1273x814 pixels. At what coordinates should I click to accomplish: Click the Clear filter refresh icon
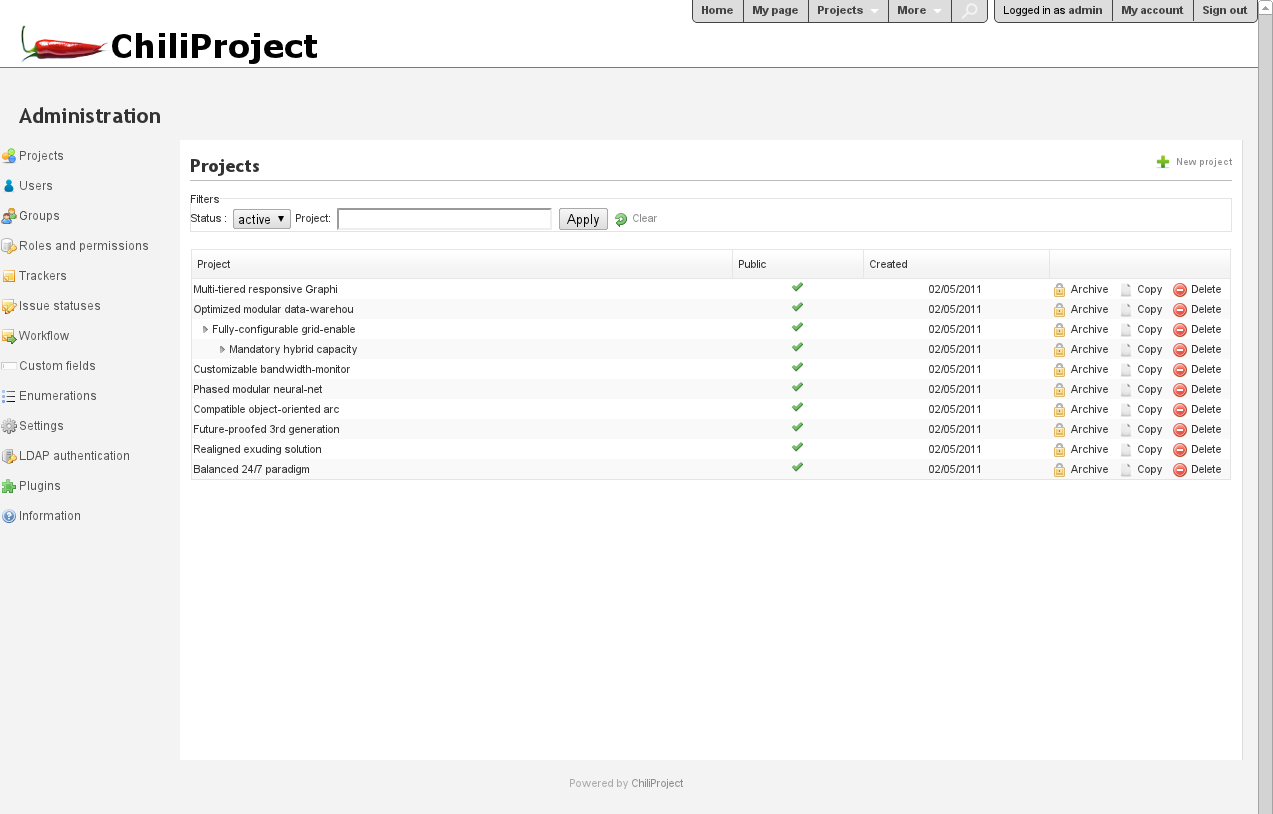pos(621,219)
